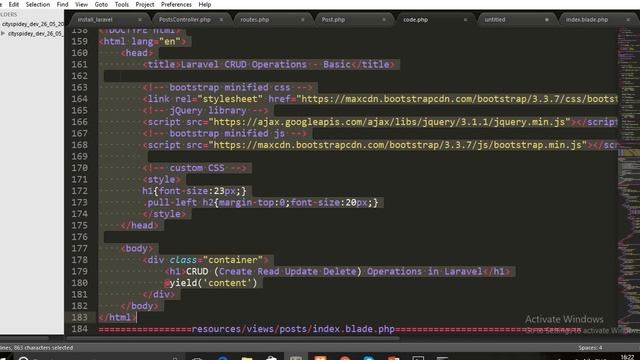Click the horizontal scrollbar below the editor
This screenshot has height=360, width=640.
(233, 338)
